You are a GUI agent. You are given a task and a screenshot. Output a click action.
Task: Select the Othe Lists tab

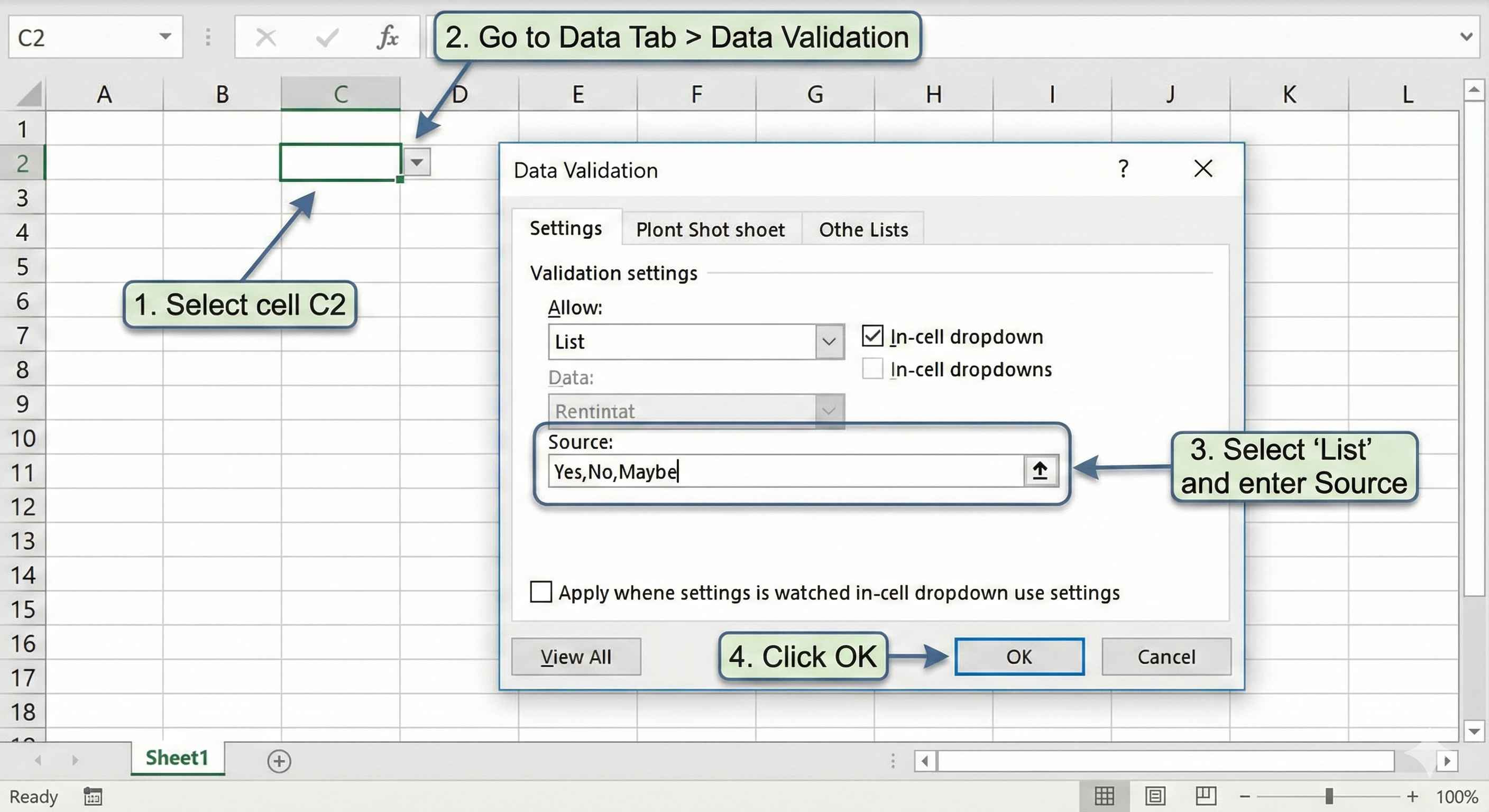tap(862, 229)
